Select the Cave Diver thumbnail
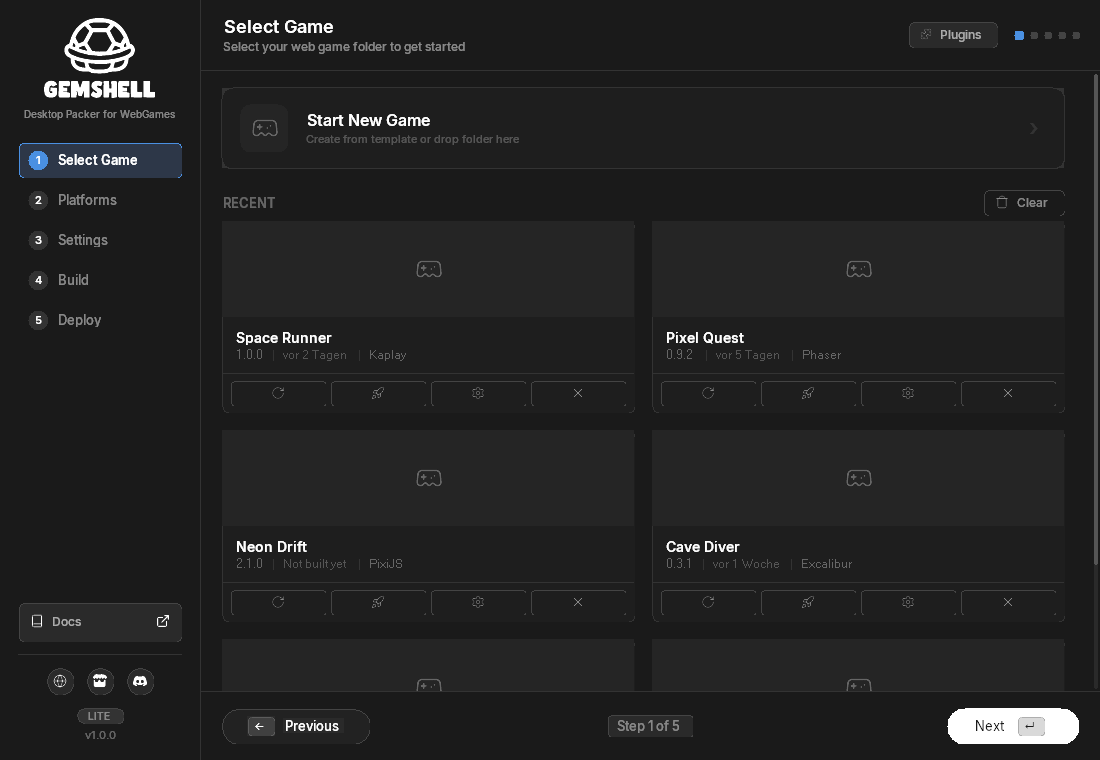 pyautogui.click(x=859, y=479)
